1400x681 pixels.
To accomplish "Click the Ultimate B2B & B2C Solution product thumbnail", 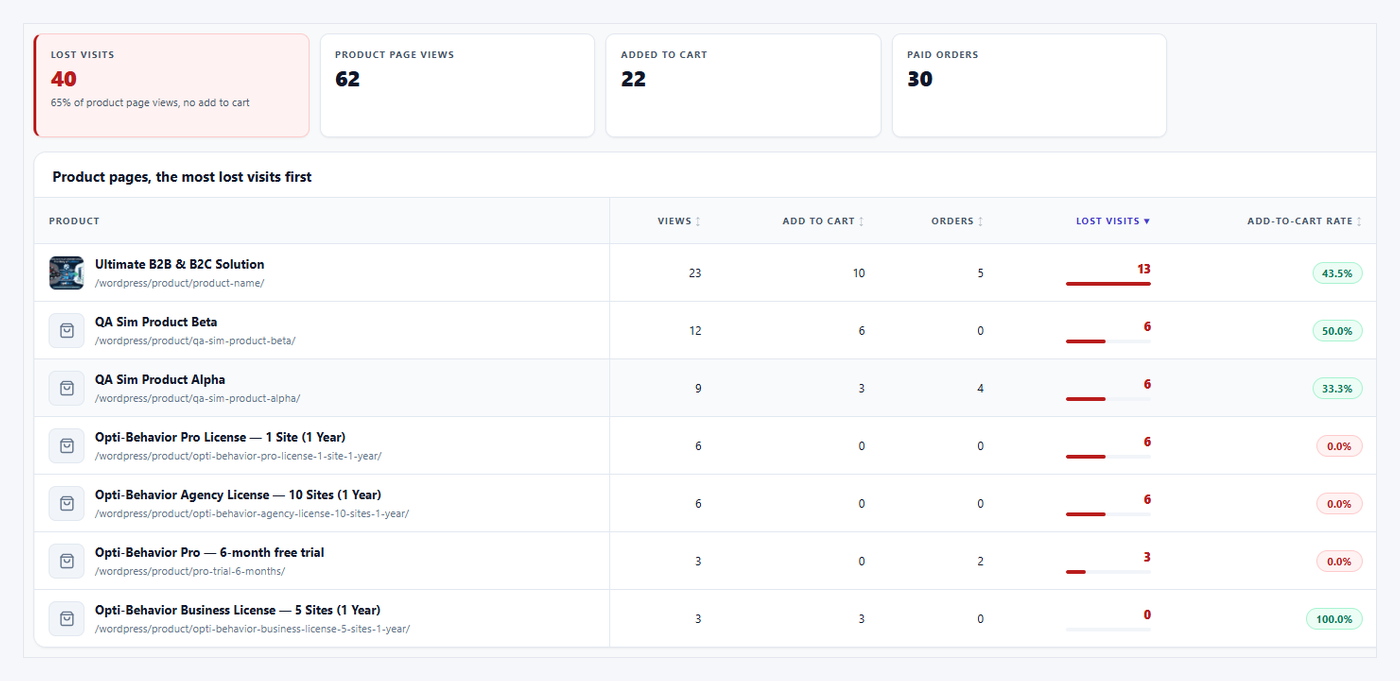I will (x=66, y=273).
